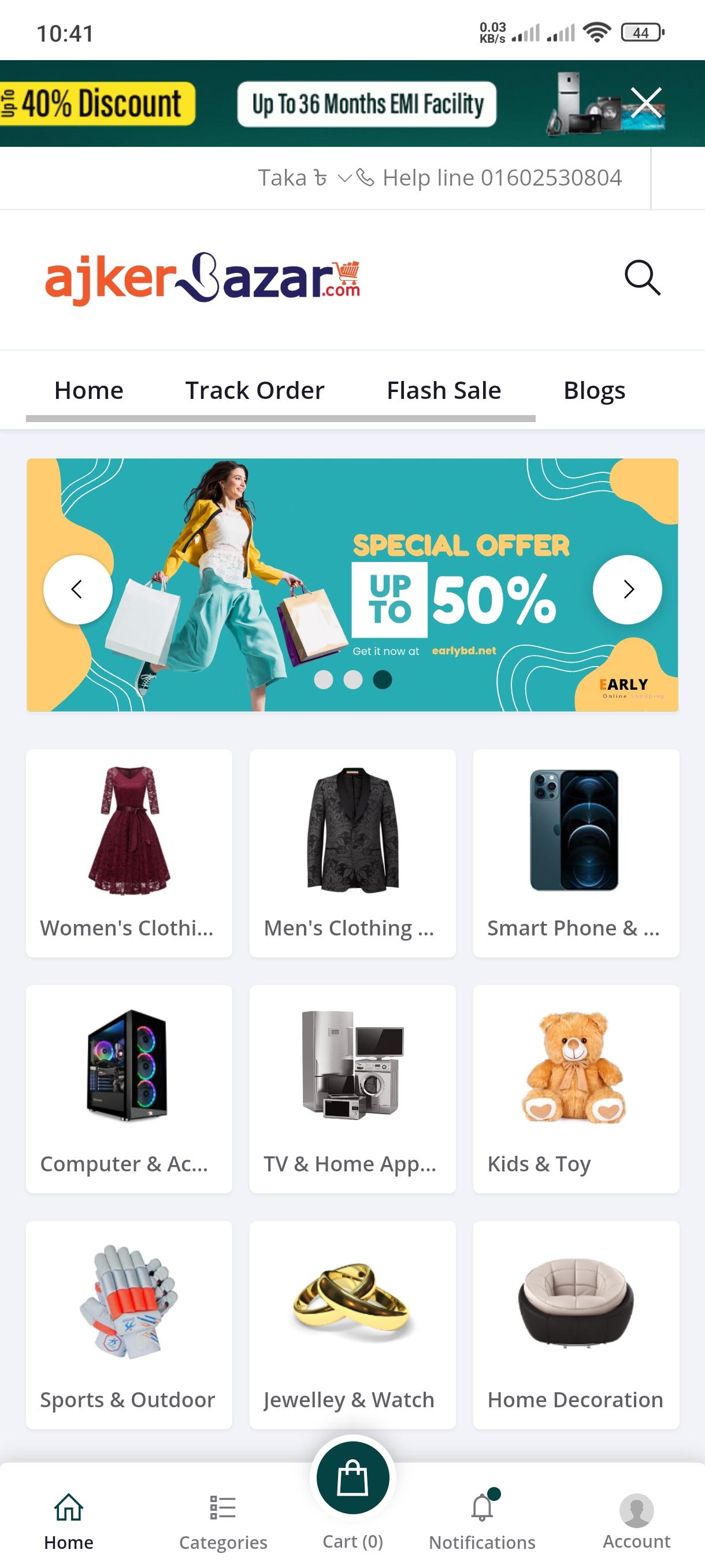The width and height of the screenshot is (705, 1568).
Task: Select third carousel dot indicator
Action: pos(382,679)
